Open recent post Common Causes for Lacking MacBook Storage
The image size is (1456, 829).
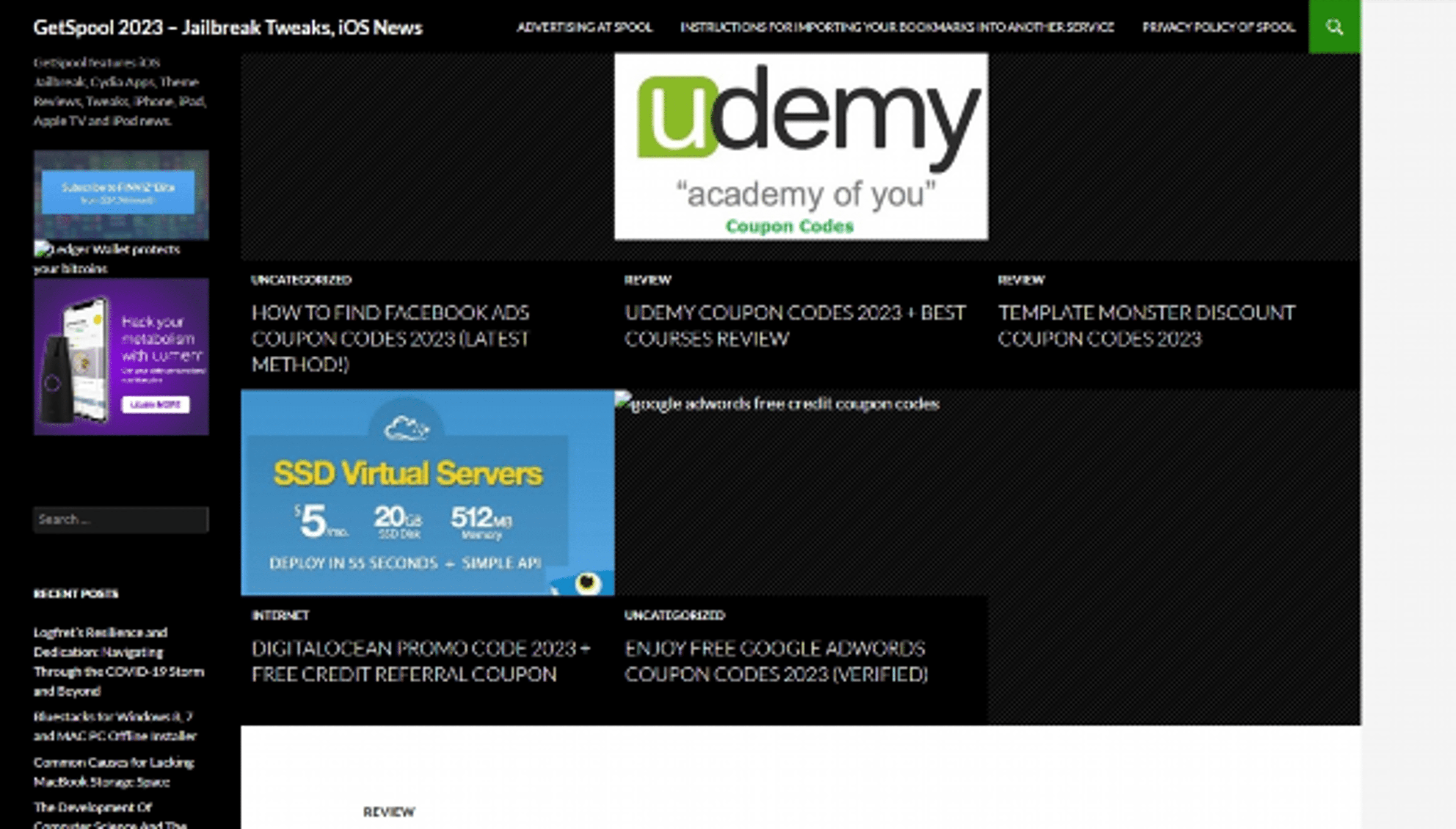click(x=114, y=772)
